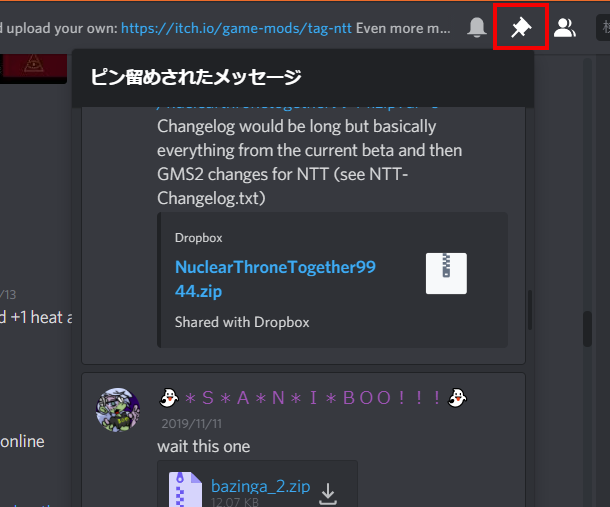
Task: Click the chat window scrollbar thumb
Action: pos(587,328)
